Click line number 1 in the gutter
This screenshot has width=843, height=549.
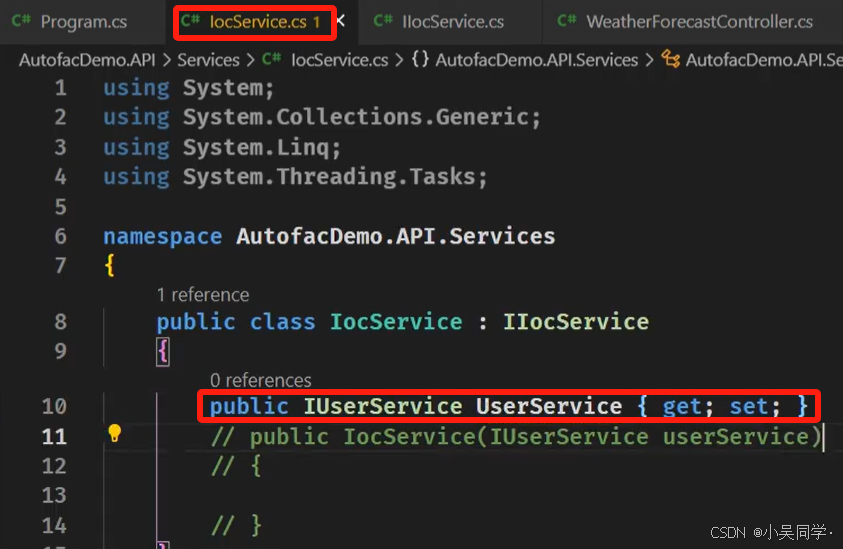61,88
